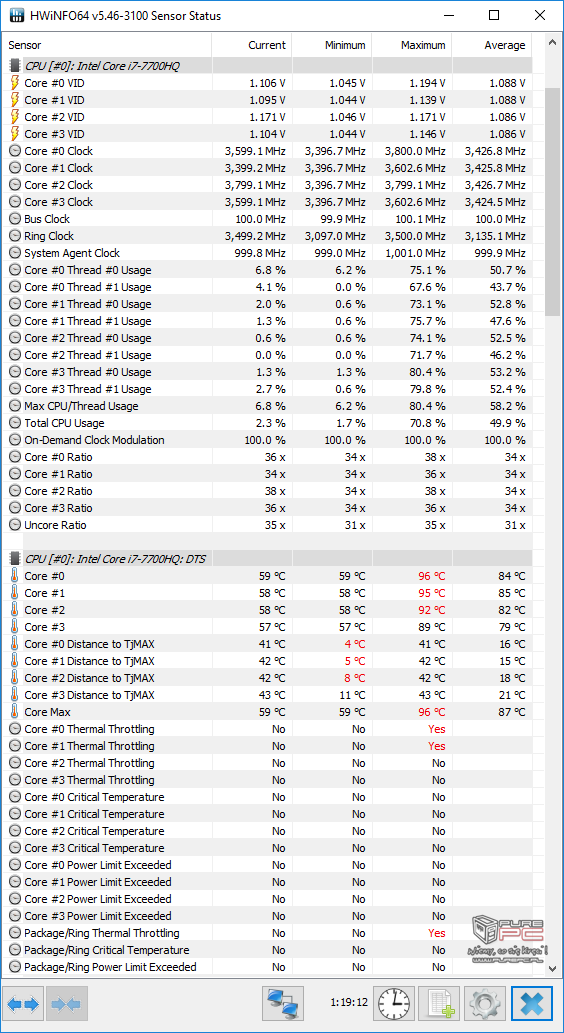This screenshot has width=564, height=1033.
Task: Click the shrink layout arrows icon
Action: tap(65, 1004)
